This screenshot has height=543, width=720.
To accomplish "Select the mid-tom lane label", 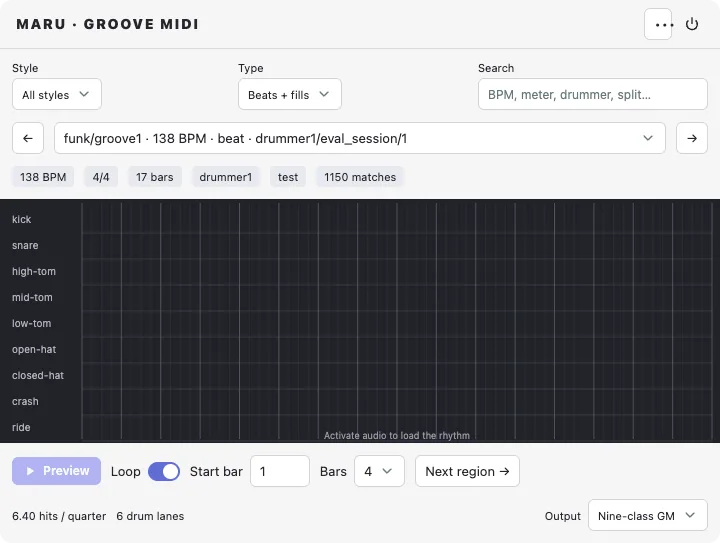I will pos(32,297).
